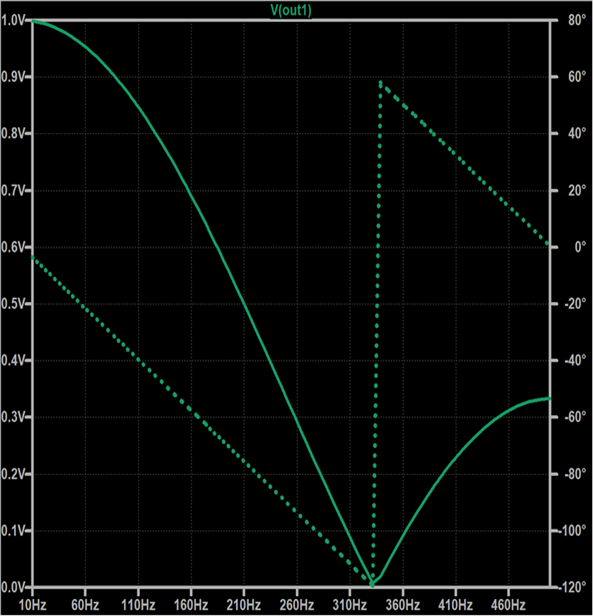Click the 210Hz frequency axis label
Screen dimensions: 593x616
click(x=244, y=604)
